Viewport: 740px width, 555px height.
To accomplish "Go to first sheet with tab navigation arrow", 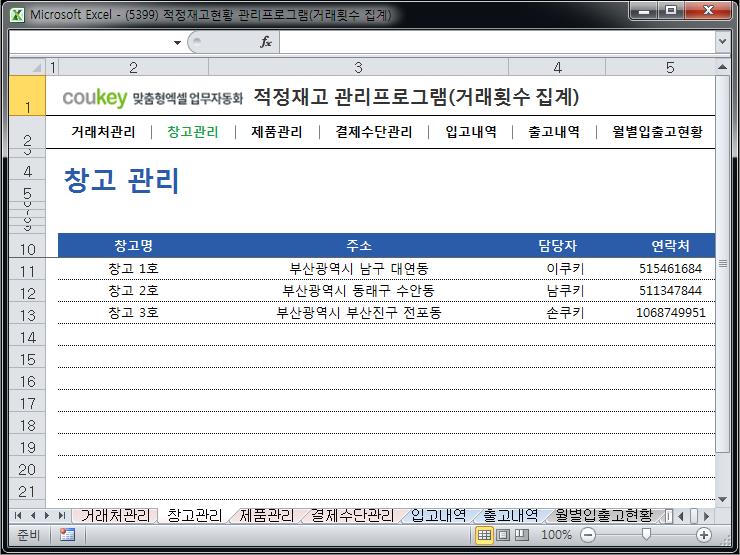I will point(18,515).
